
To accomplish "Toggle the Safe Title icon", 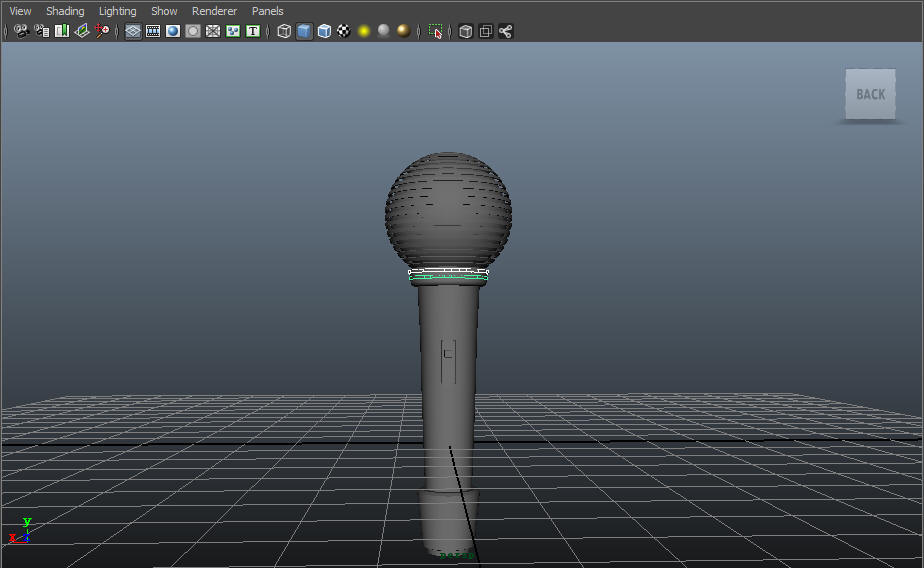I will (253, 31).
